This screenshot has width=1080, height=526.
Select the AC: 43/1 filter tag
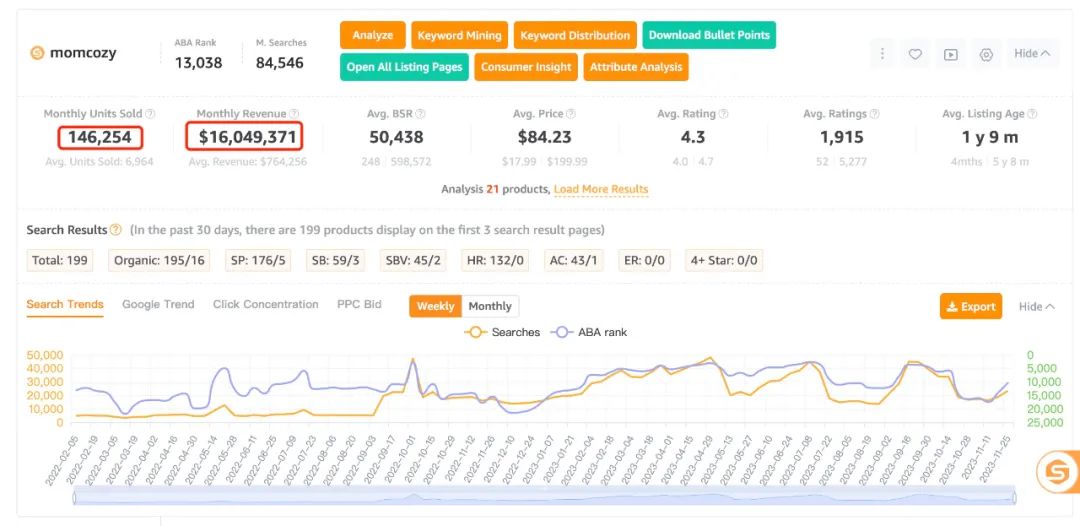575,261
